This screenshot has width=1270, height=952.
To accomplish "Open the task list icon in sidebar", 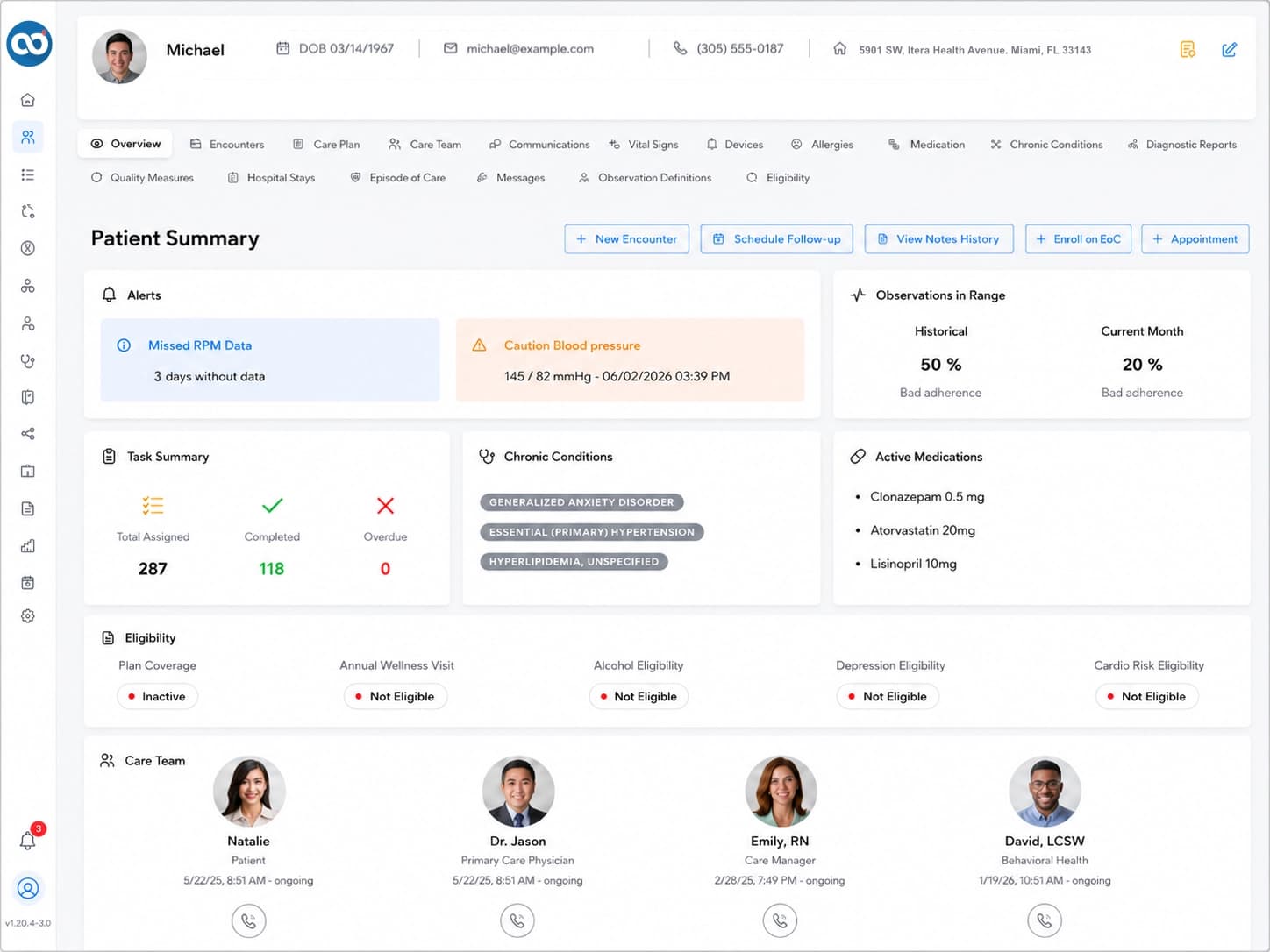I will (x=28, y=174).
